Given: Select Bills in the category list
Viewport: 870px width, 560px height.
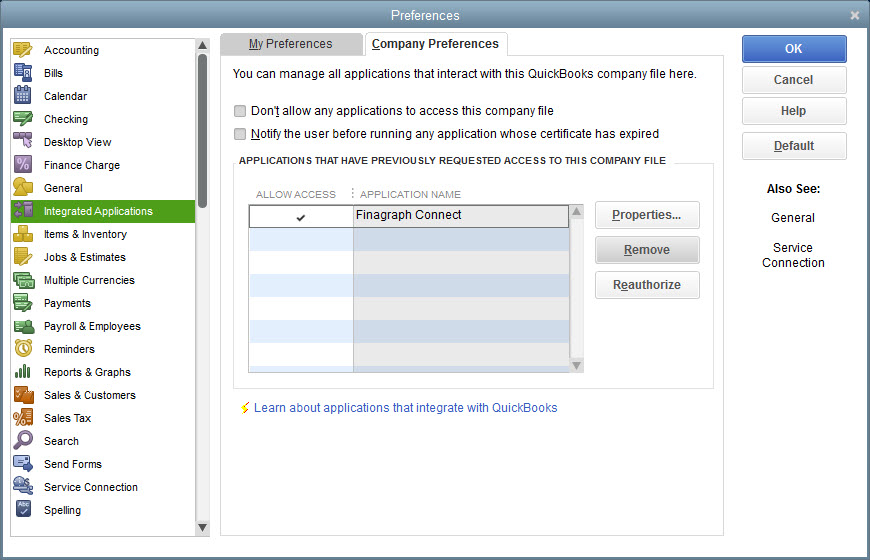Looking at the screenshot, I should click(x=53, y=73).
